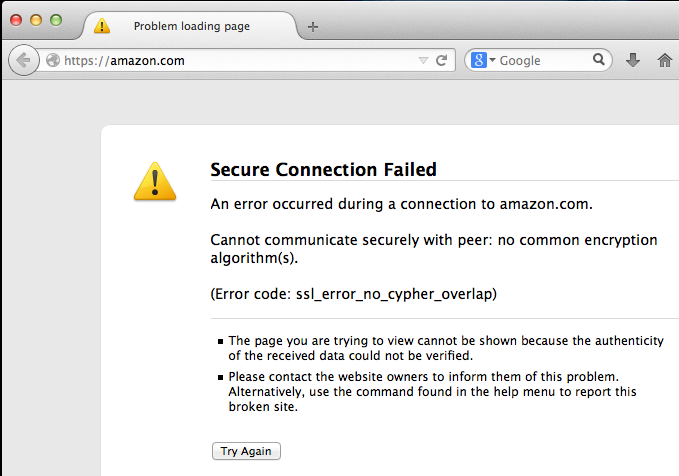
Task: Click the Google search engine icon
Action: click(x=479, y=60)
